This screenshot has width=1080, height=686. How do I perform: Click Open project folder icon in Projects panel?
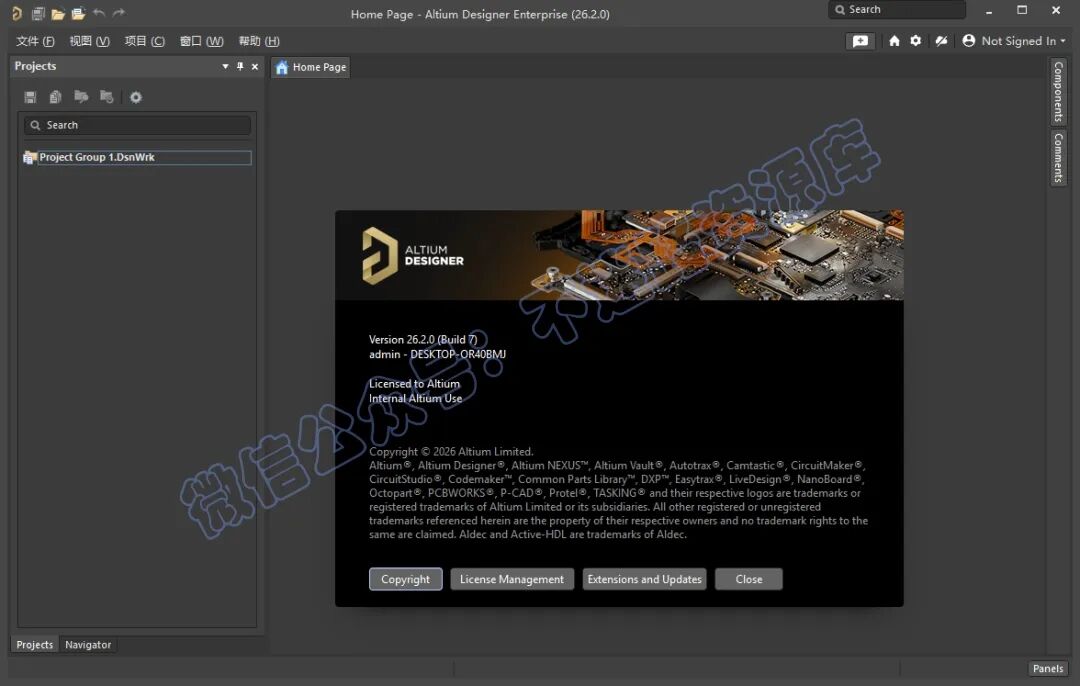(x=81, y=97)
